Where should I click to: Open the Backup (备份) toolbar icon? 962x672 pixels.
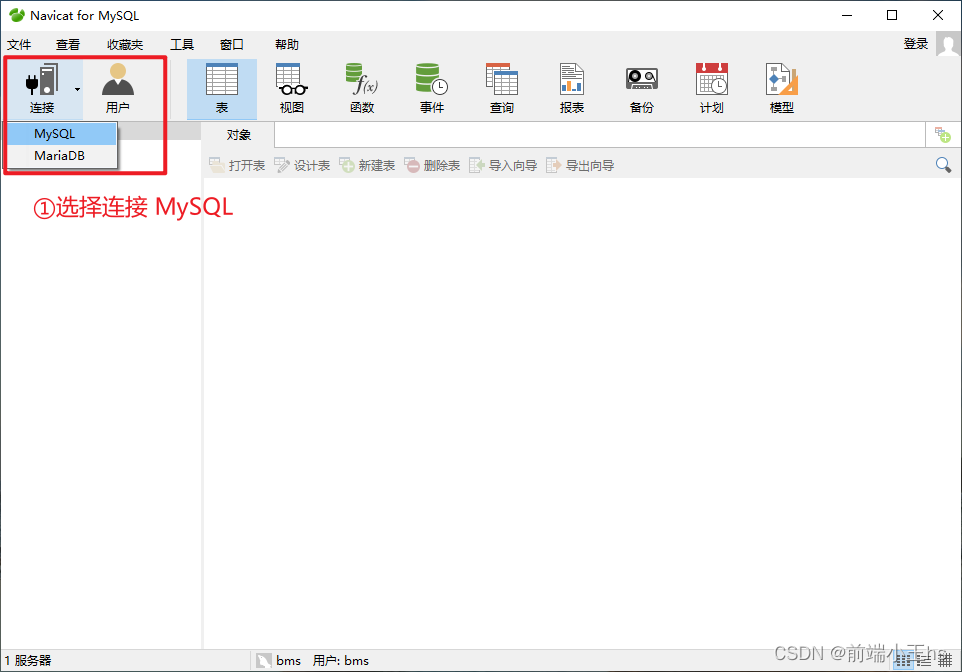[x=642, y=89]
